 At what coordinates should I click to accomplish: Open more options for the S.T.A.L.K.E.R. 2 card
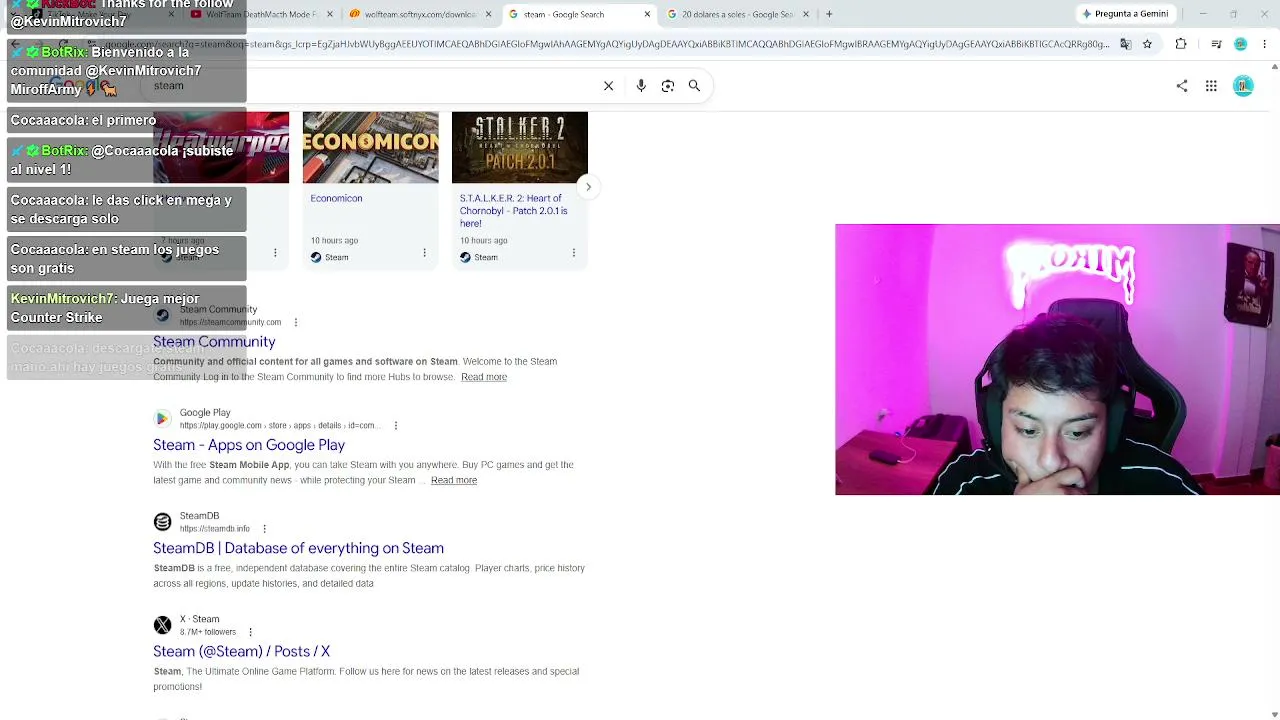pos(573,253)
